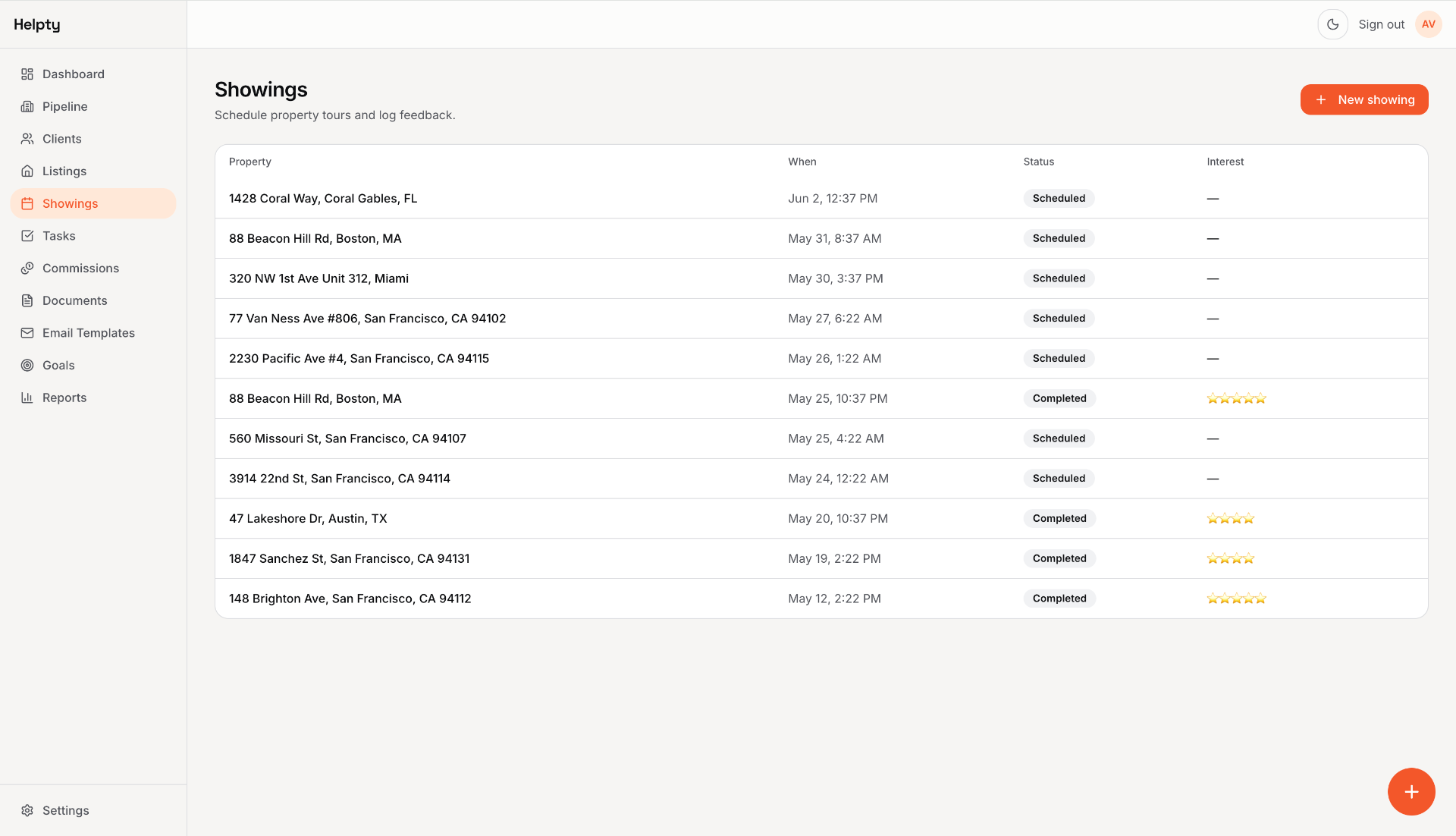Click the Scheduled badge for 560 Missouri St
Screen dimensions: 1456x836
coord(1059,439)
